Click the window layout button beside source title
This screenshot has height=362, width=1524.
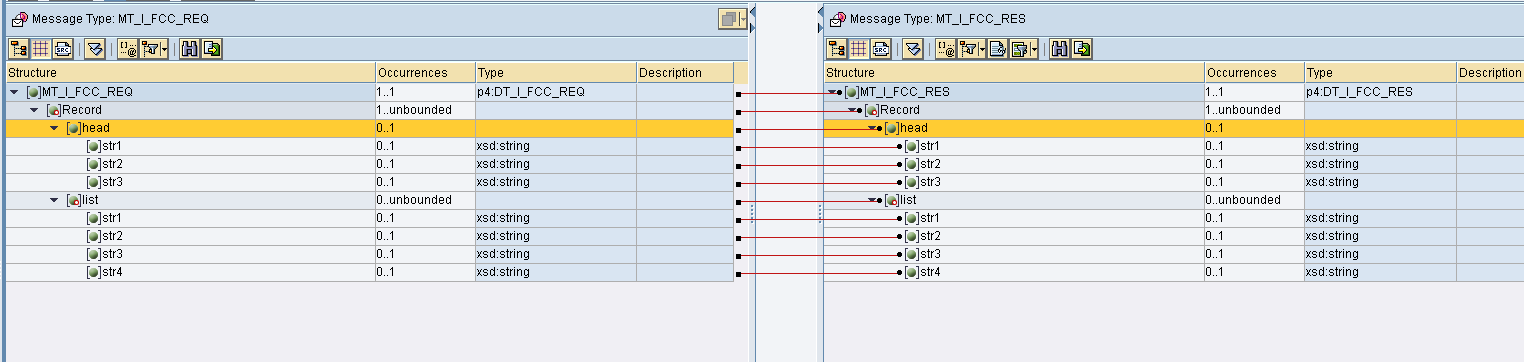tap(732, 19)
